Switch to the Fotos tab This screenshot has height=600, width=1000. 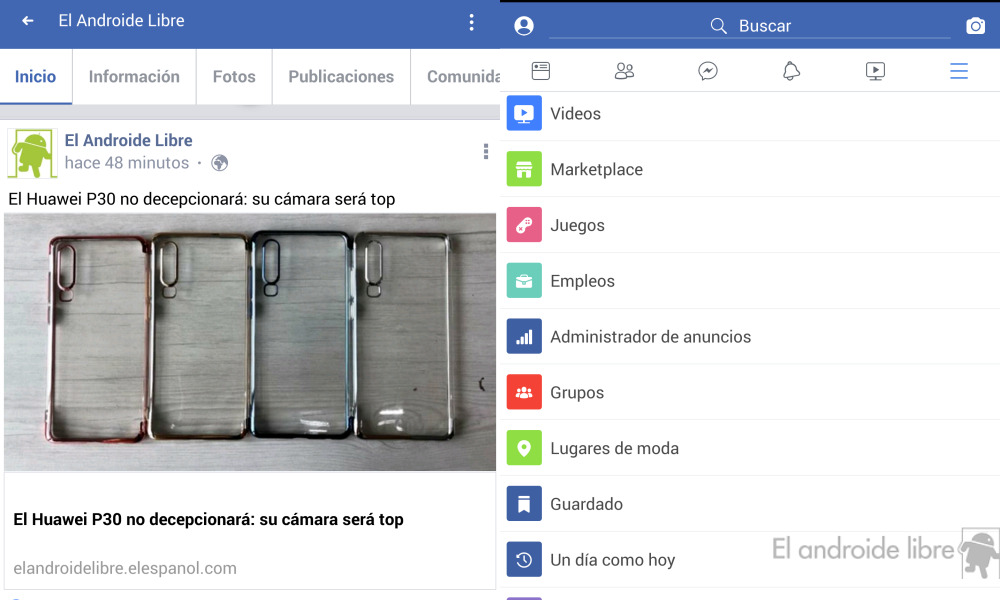coord(234,77)
